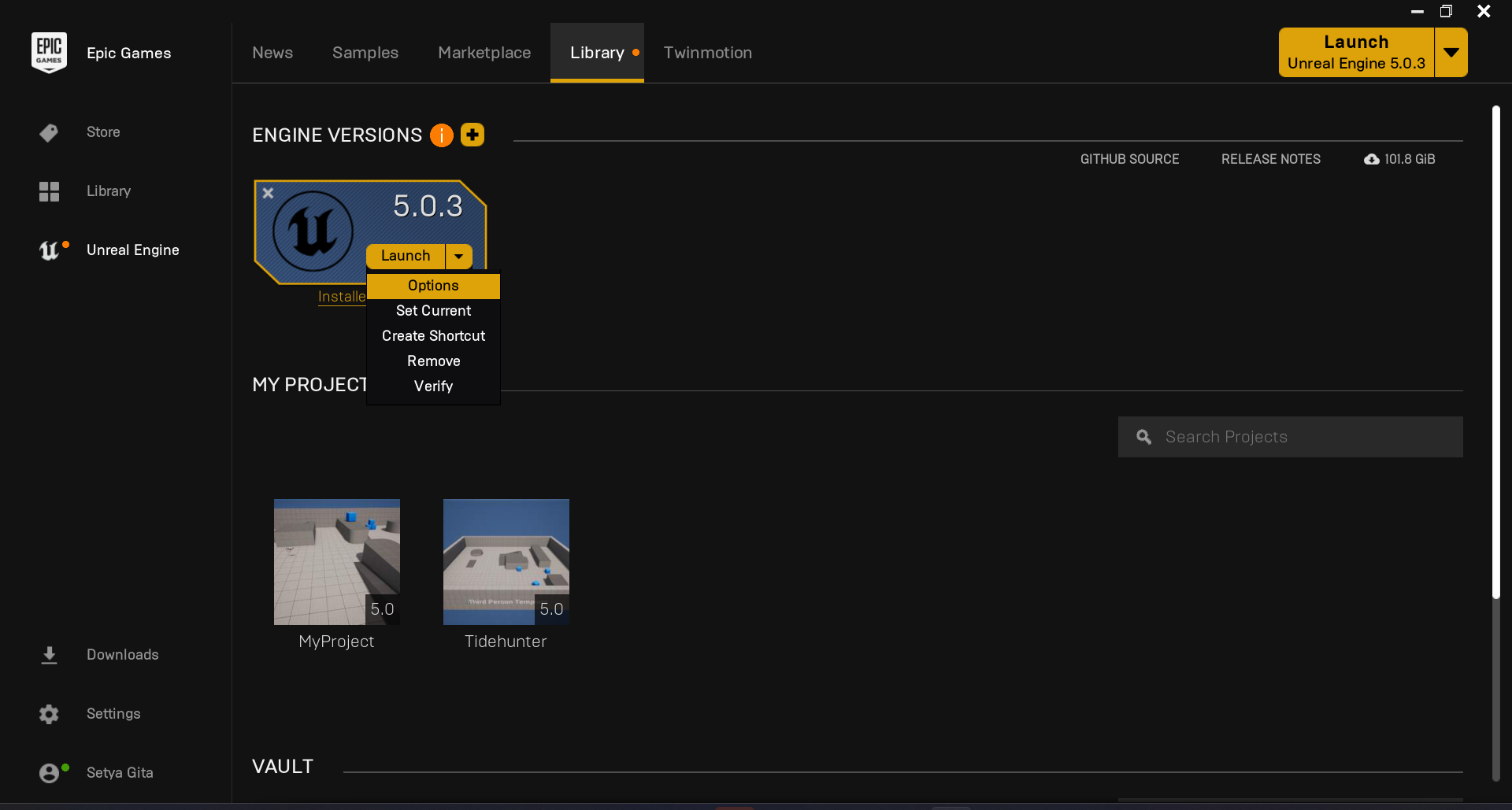Click the 5.0 version badge on Tidehunter

[552, 609]
